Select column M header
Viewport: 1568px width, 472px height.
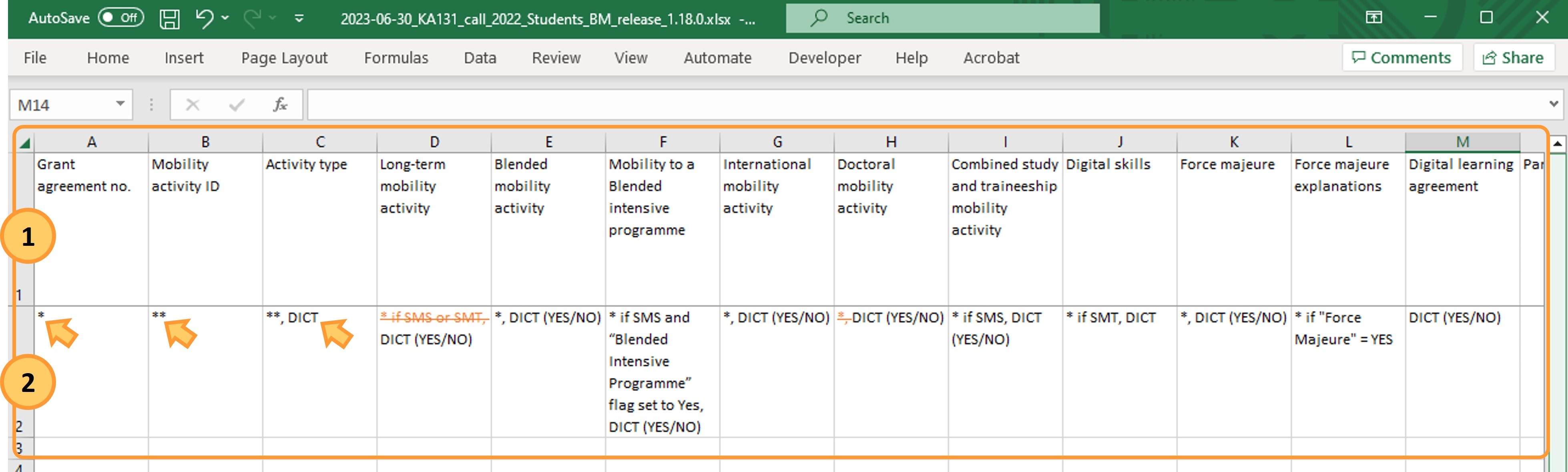[x=1462, y=142]
